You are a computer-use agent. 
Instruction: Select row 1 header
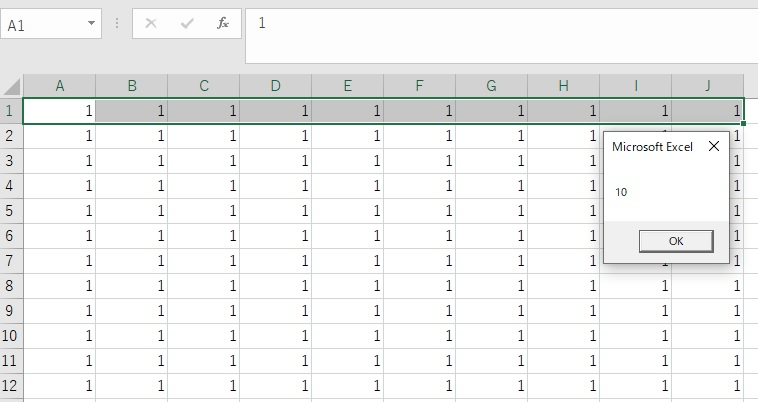click(x=11, y=110)
